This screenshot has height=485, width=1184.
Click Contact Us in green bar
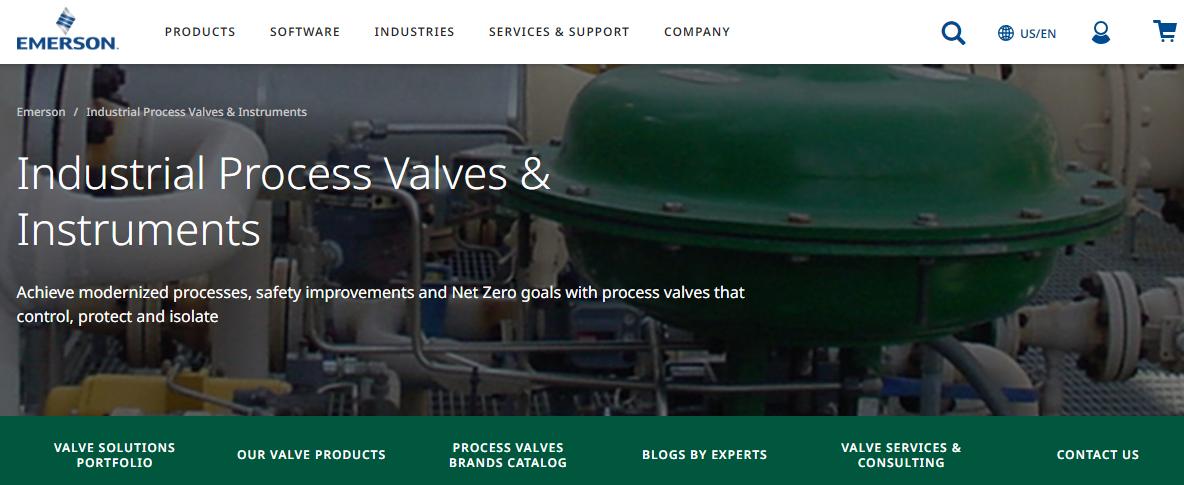point(1098,455)
